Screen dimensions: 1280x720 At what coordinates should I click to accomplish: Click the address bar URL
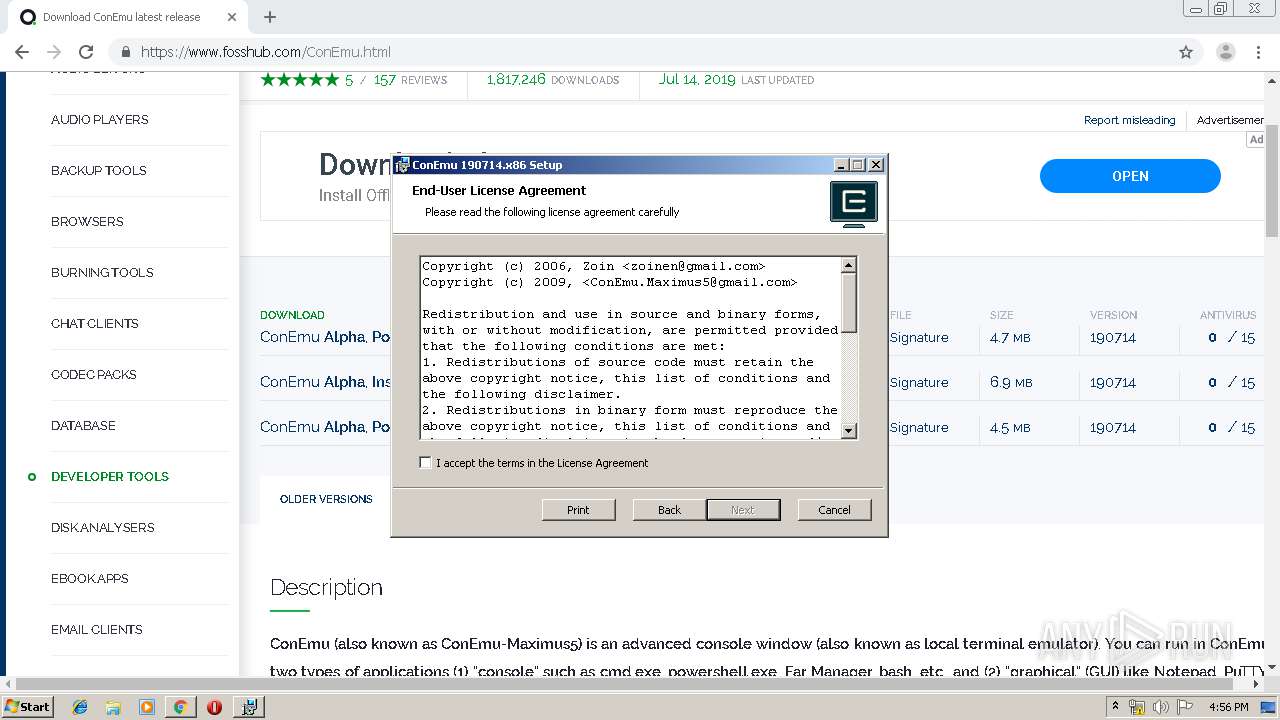(266, 52)
